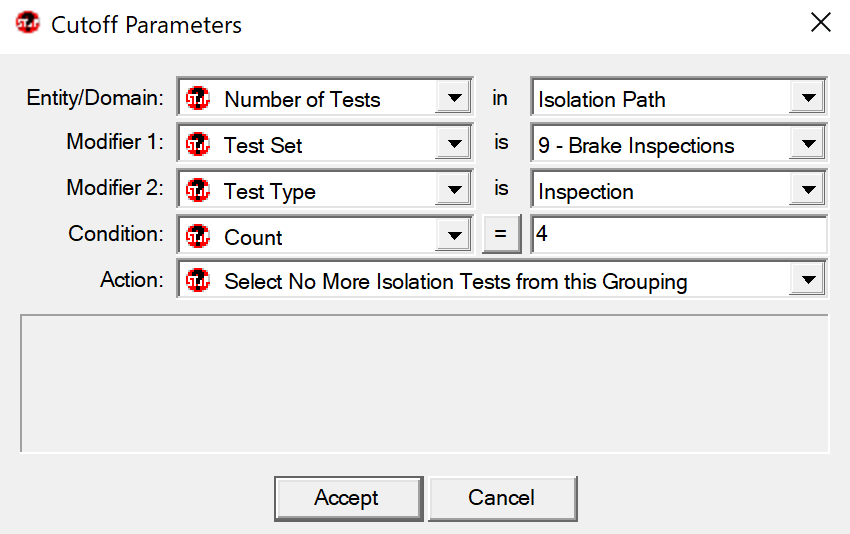The image size is (850, 534).
Task: Click the Count condition icon
Action: (198, 236)
